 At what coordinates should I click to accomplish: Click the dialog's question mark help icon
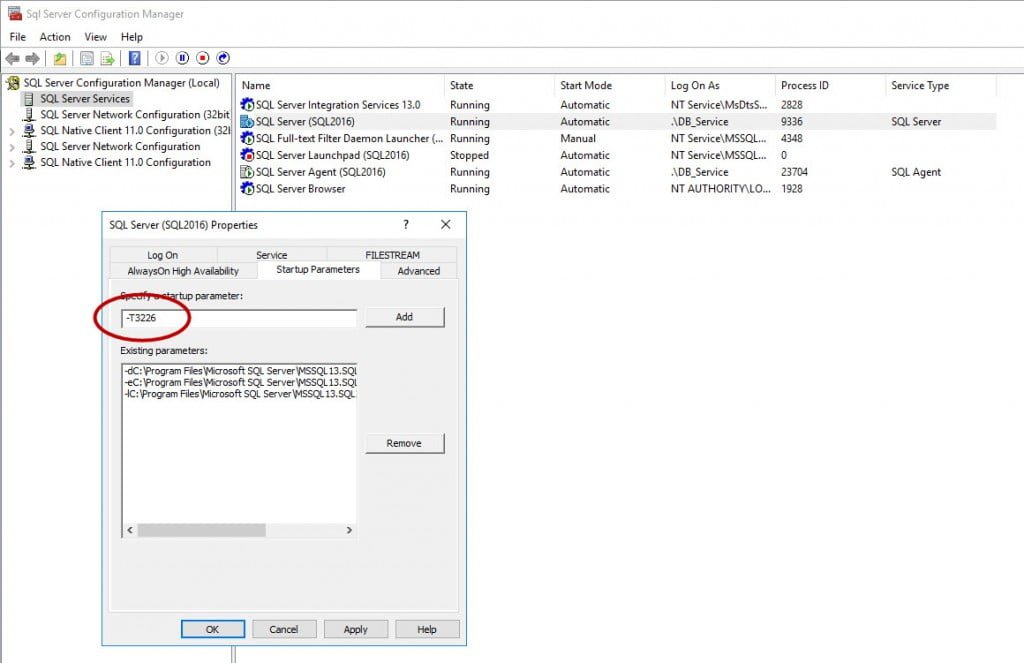pyautogui.click(x=406, y=225)
